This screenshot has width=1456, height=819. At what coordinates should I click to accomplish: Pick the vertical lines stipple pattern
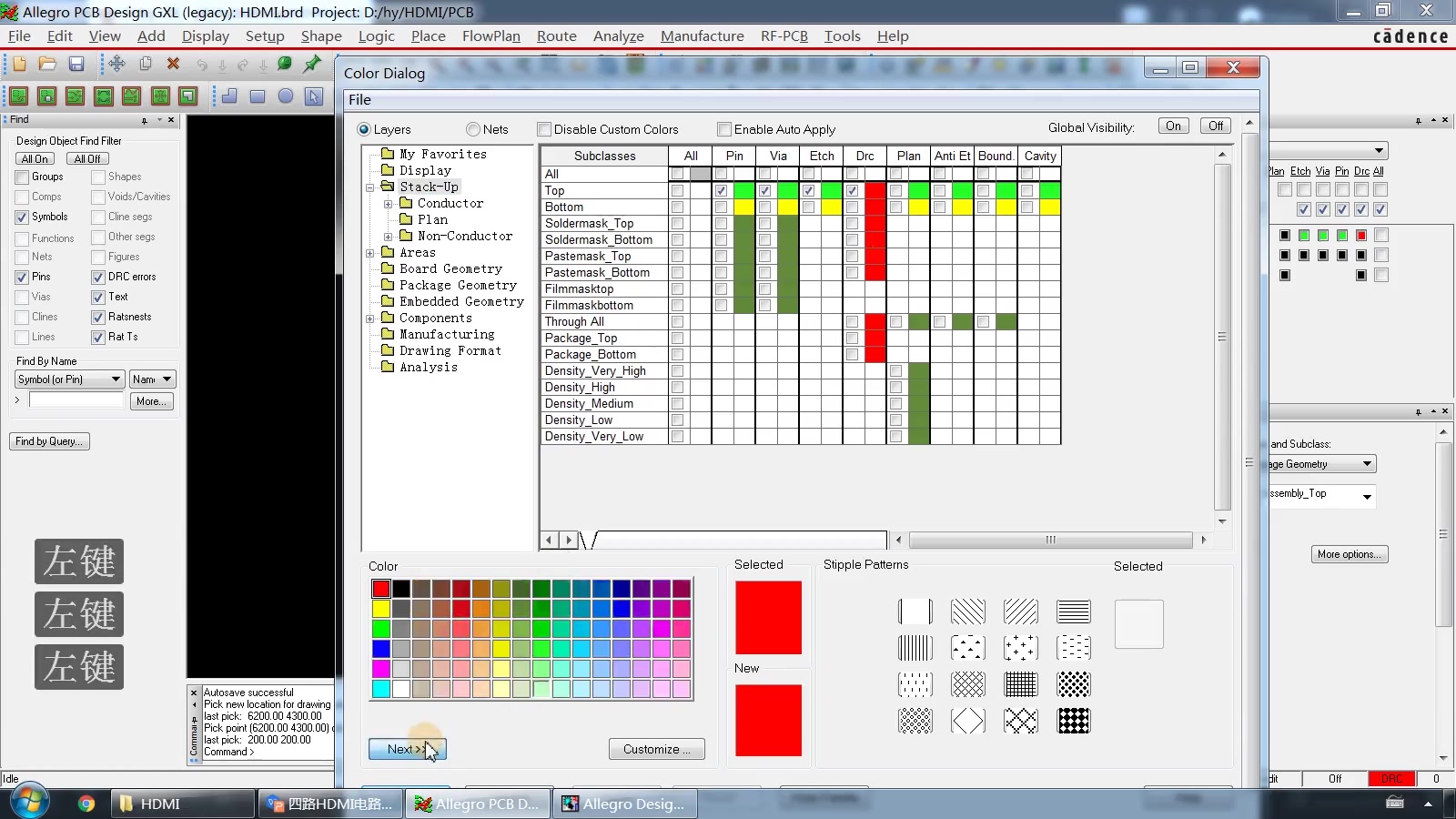pos(915,648)
